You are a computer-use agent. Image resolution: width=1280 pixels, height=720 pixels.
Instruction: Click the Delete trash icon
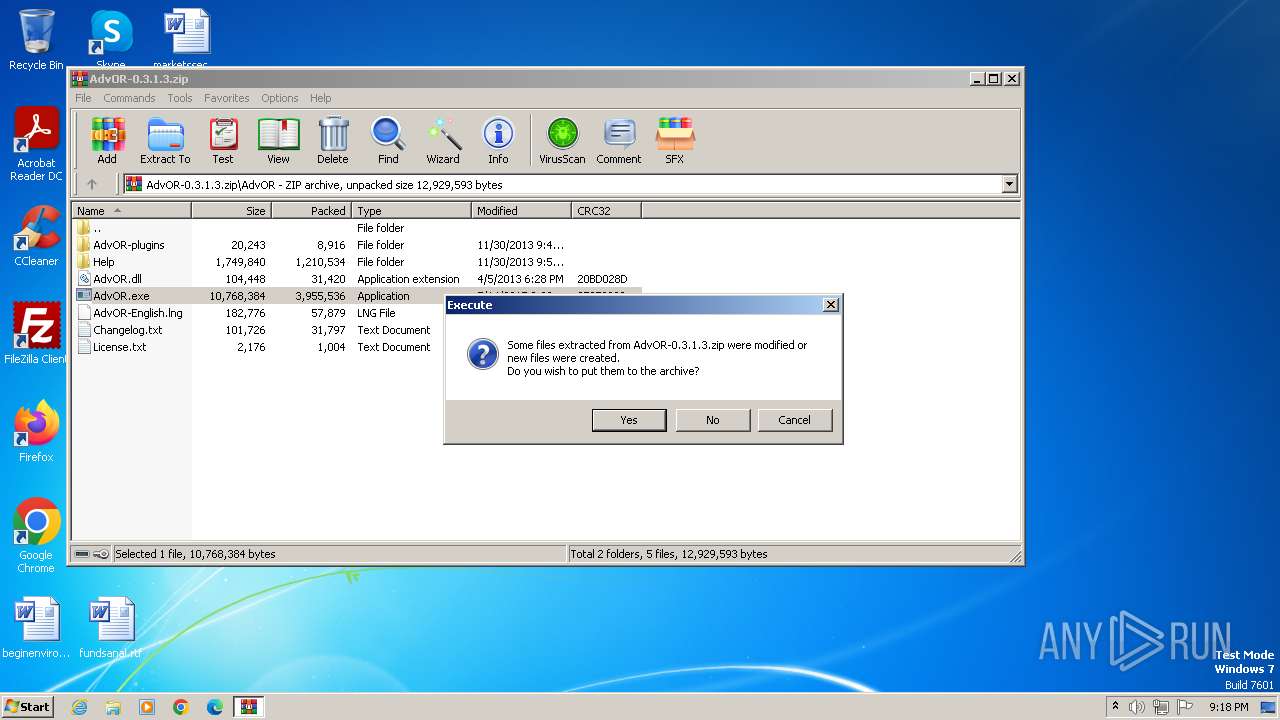tap(333, 140)
